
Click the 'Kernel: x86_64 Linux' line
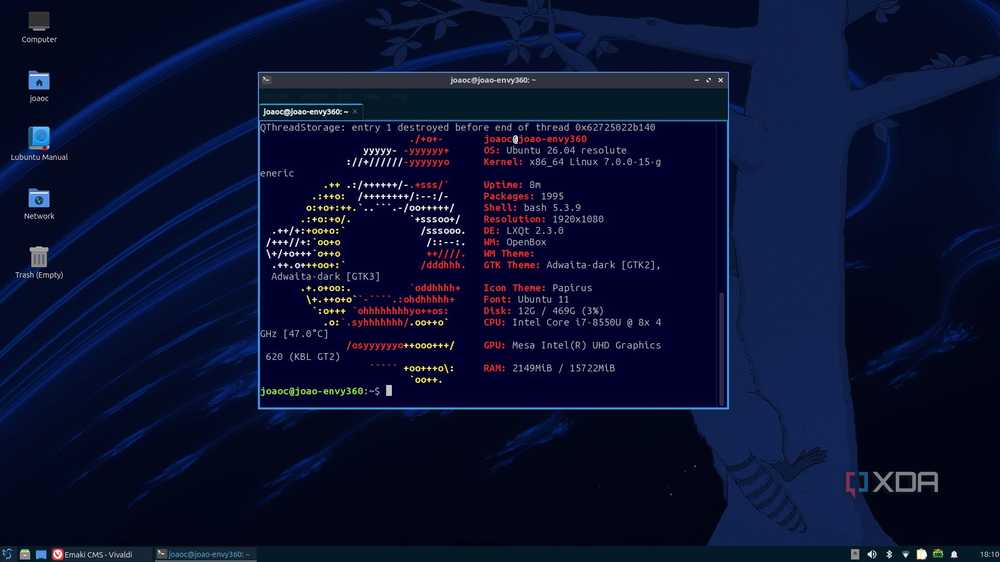point(572,162)
